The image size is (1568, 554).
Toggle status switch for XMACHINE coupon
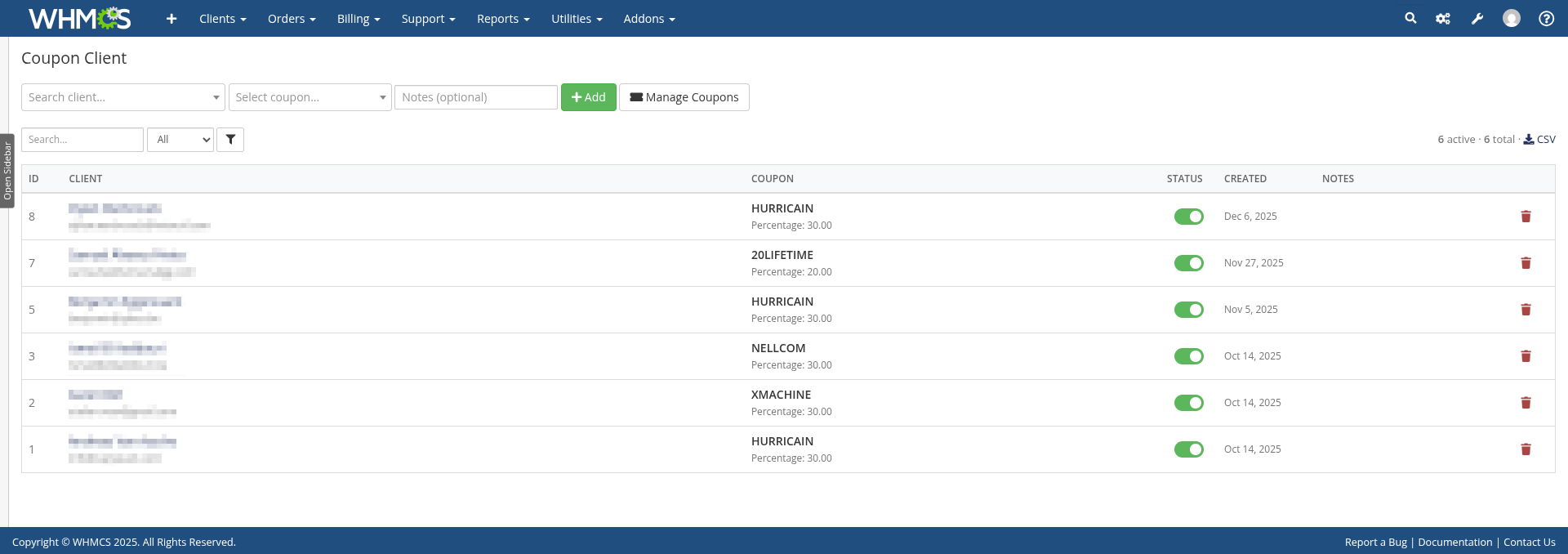coord(1188,403)
